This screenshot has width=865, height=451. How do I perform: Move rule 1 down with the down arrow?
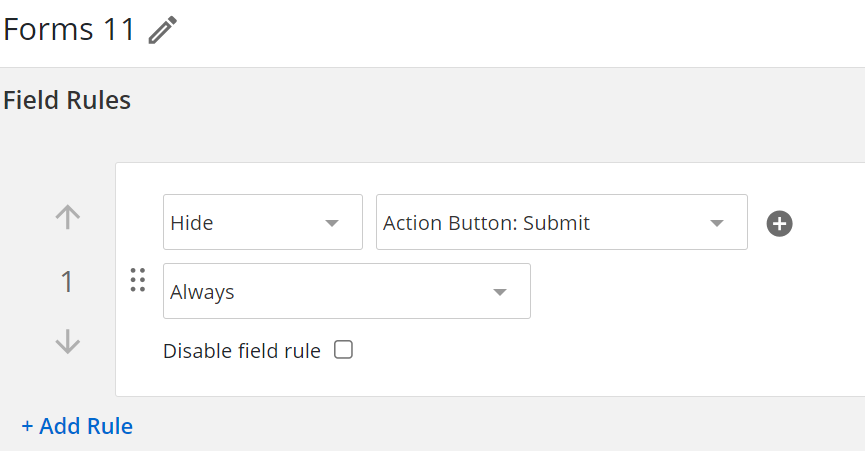(x=68, y=341)
